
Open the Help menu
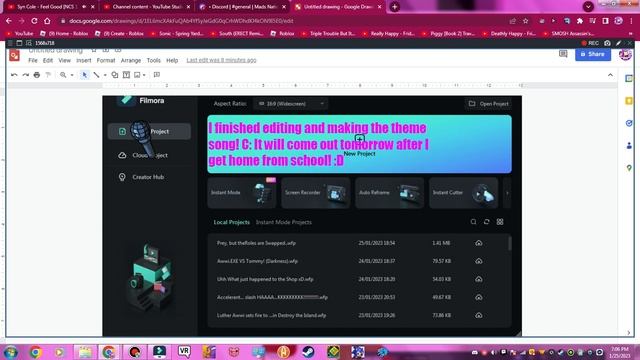coord(172,60)
